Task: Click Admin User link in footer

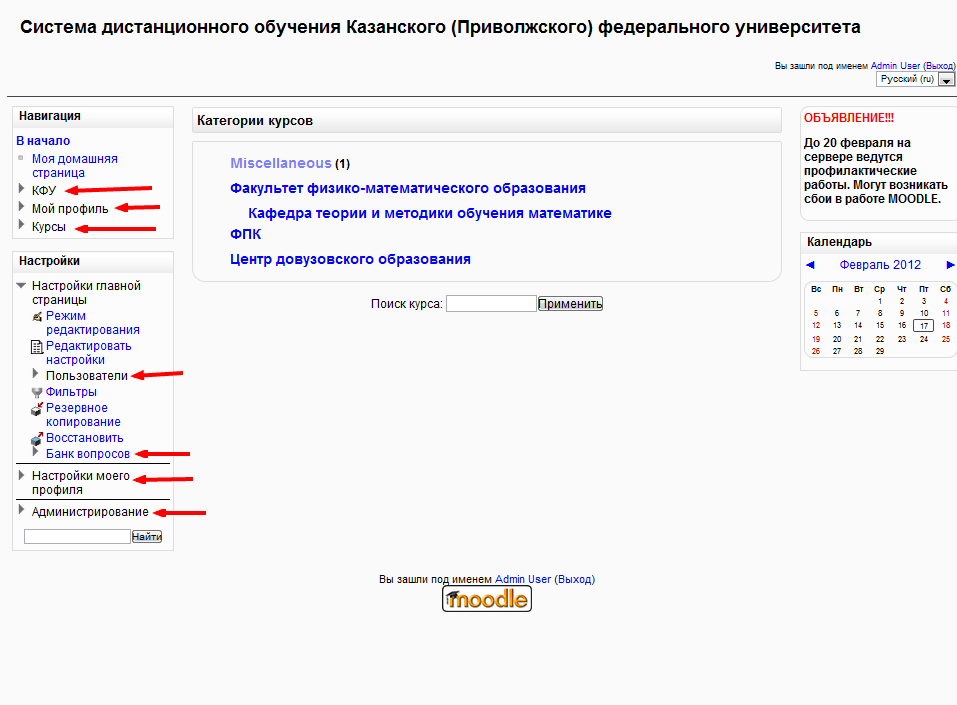Action: [522, 579]
